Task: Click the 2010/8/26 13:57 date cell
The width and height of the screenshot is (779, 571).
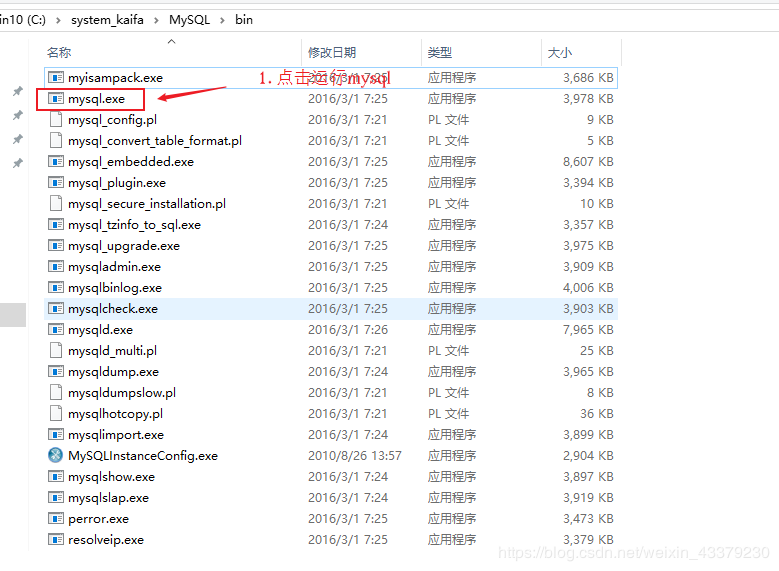Action: point(355,456)
